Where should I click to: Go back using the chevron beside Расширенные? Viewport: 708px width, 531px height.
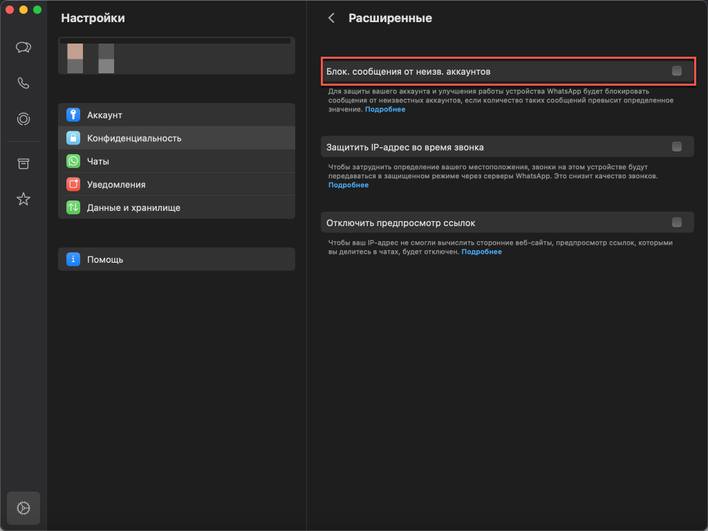[x=331, y=18]
